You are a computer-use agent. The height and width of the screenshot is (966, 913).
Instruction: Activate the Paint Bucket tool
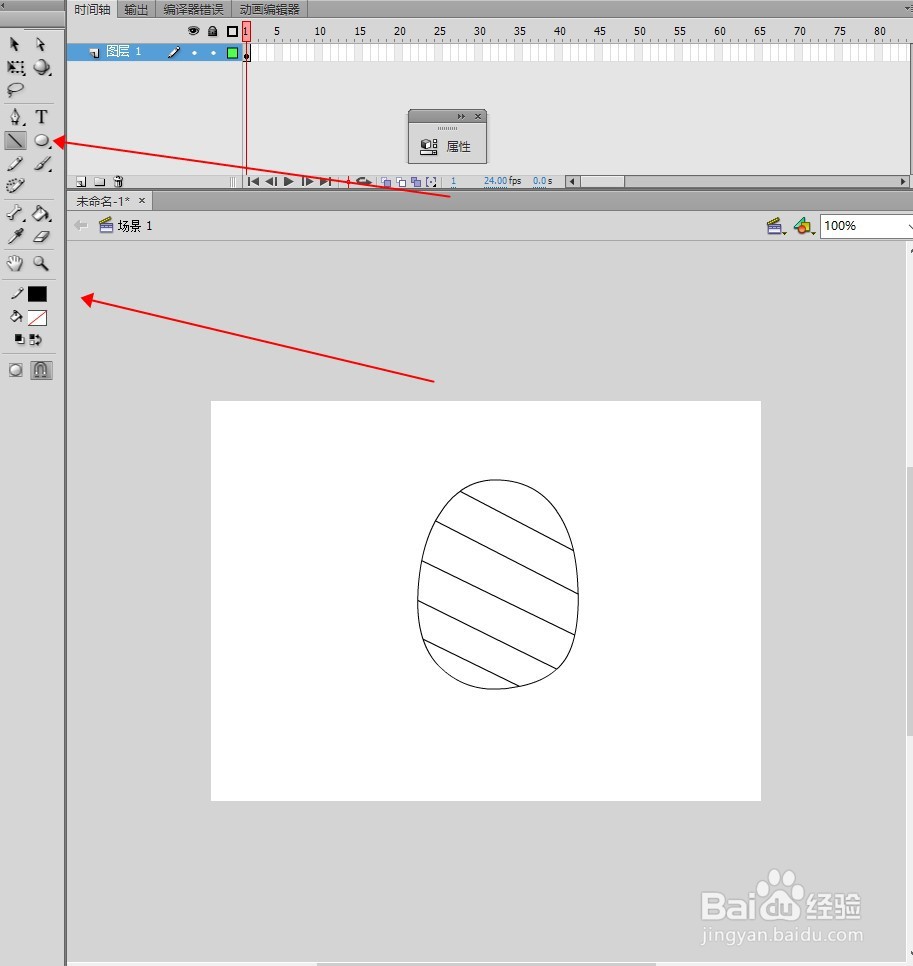(41, 213)
